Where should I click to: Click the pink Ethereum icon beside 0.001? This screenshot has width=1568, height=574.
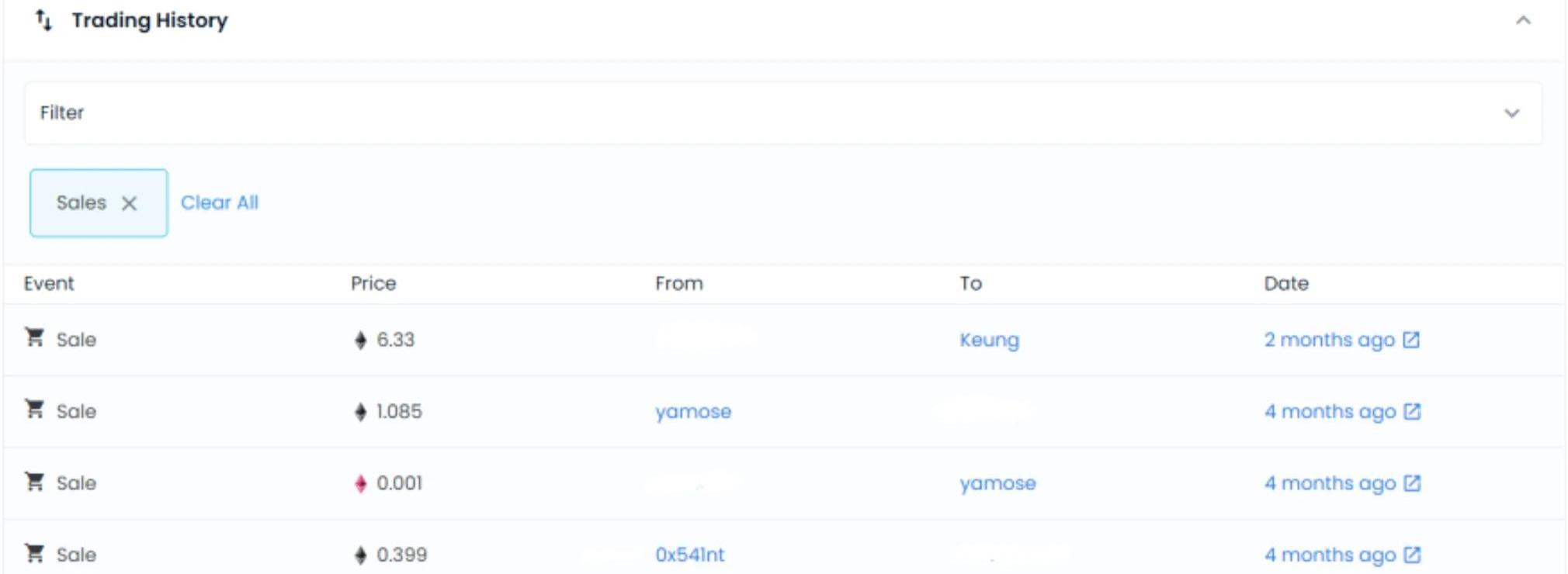coord(360,484)
